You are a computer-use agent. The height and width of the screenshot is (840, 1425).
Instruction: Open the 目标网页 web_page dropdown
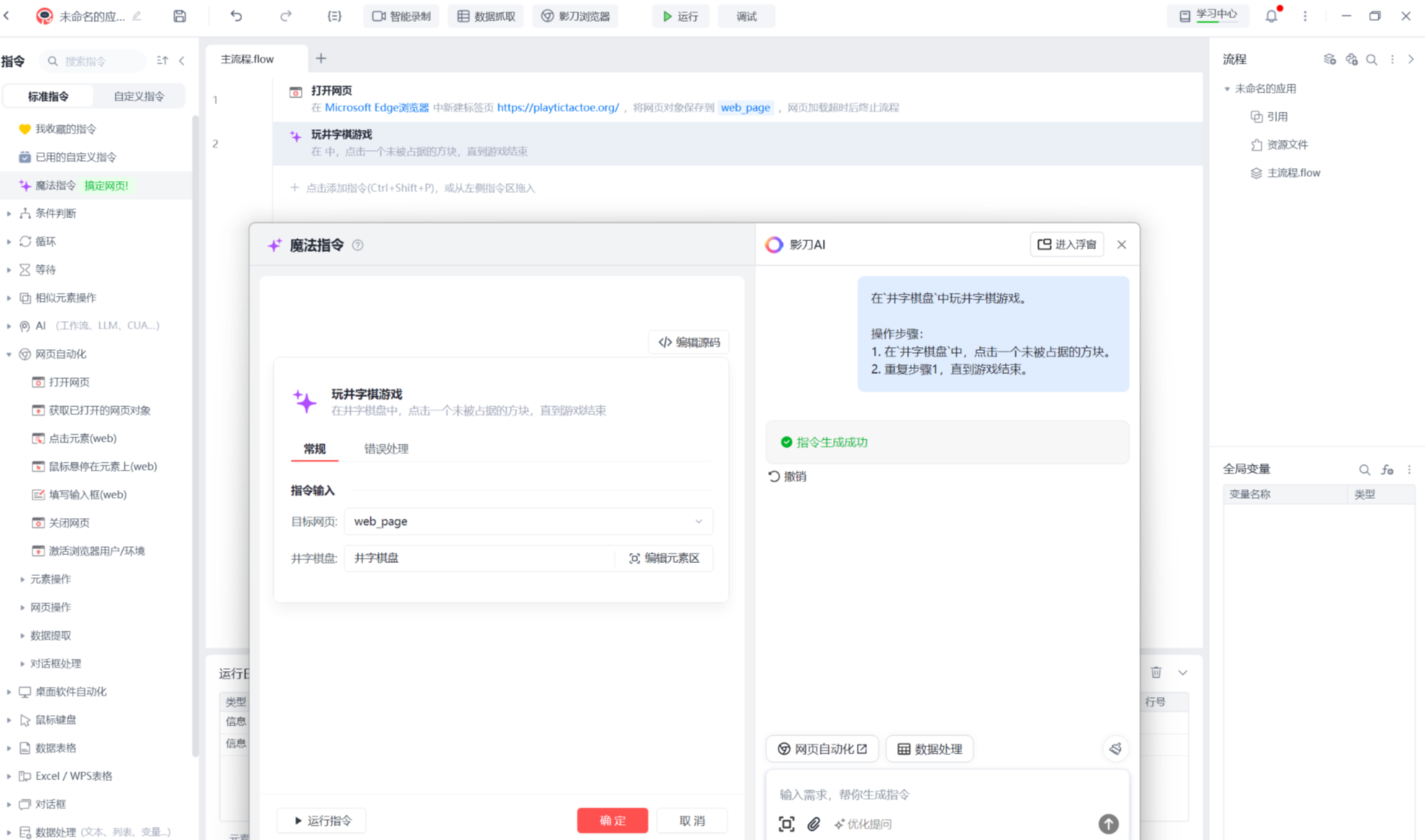[528, 521]
